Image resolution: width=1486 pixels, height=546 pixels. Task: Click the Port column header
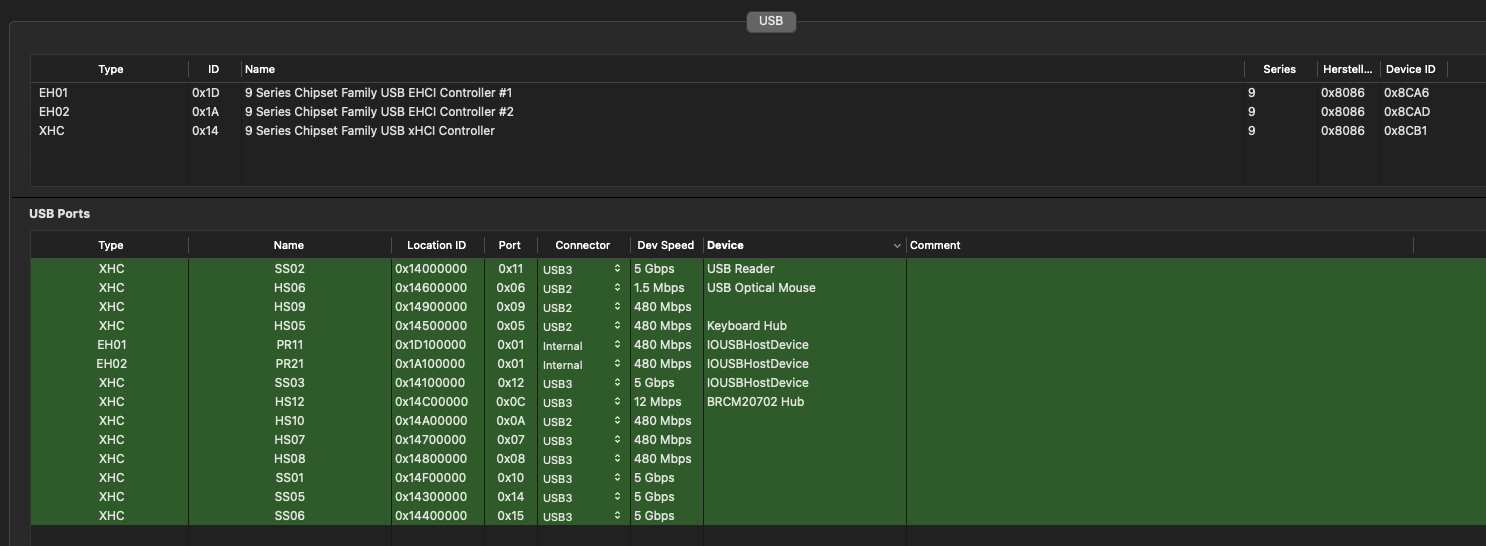[510, 245]
